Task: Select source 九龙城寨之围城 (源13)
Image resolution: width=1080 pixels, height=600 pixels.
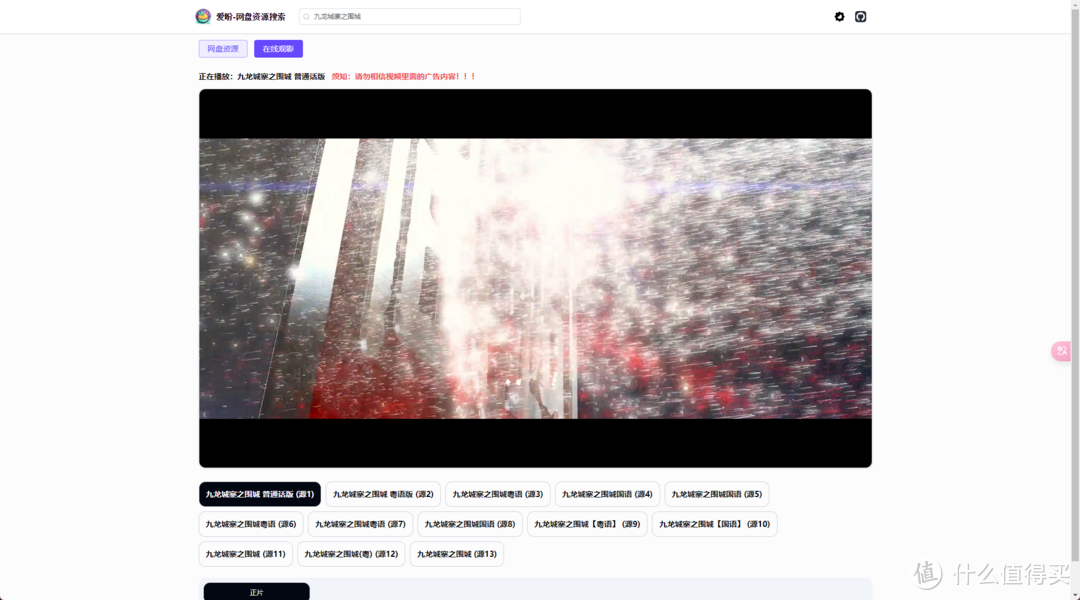Action: click(x=456, y=553)
